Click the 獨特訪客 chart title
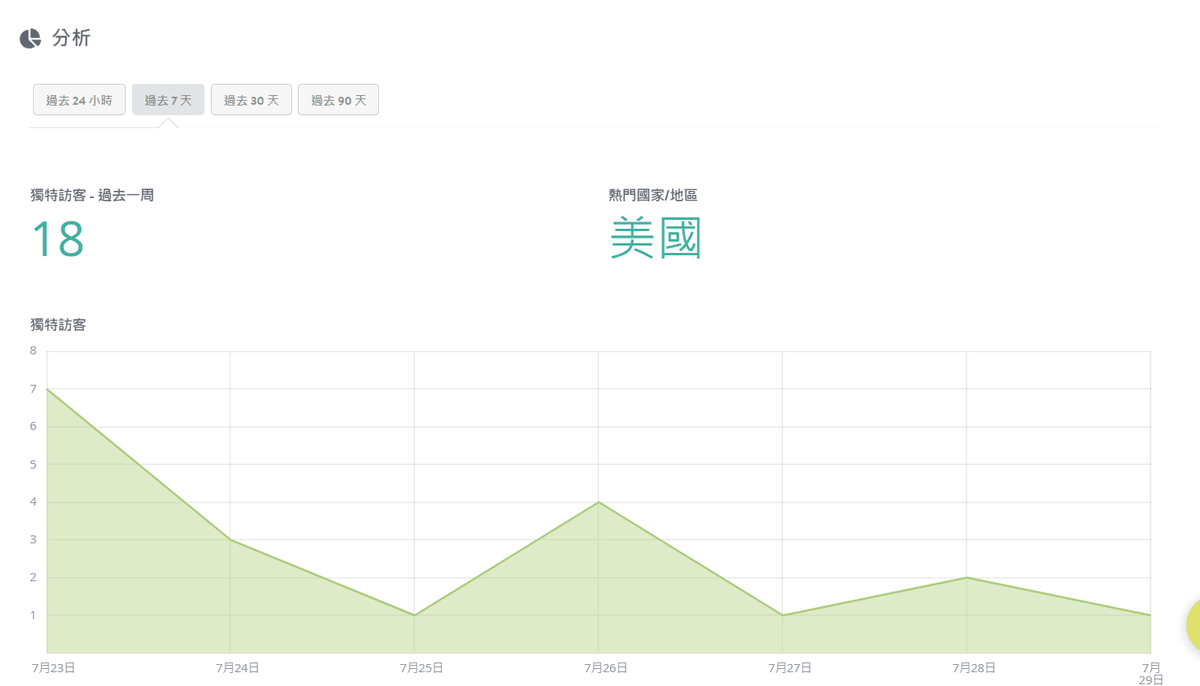Image resolution: width=1200 pixels, height=686 pixels. 58,324
